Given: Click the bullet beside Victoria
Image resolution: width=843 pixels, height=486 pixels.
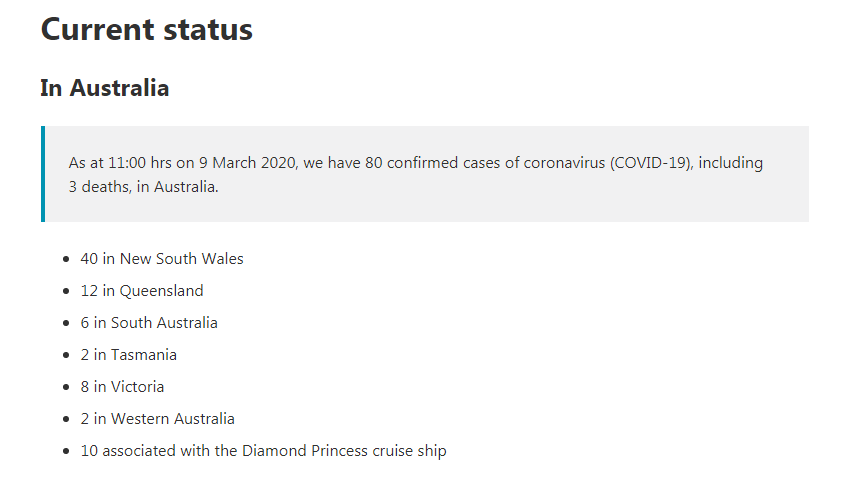Looking at the screenshot, I should point(66,387).
